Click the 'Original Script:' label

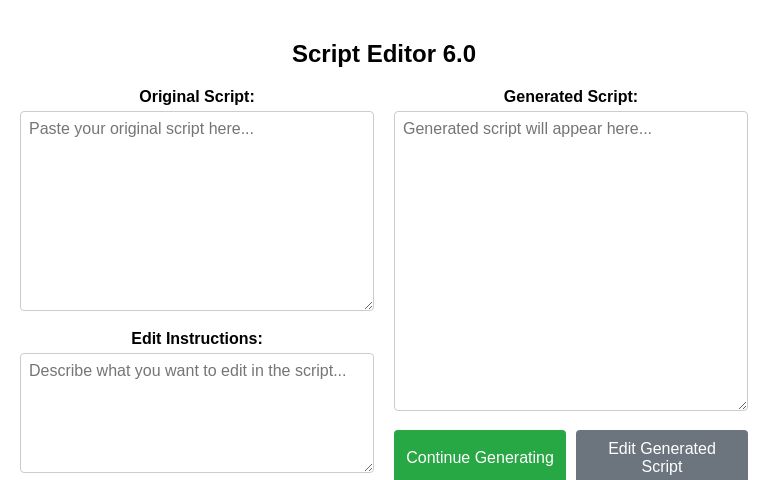[197, 96]
